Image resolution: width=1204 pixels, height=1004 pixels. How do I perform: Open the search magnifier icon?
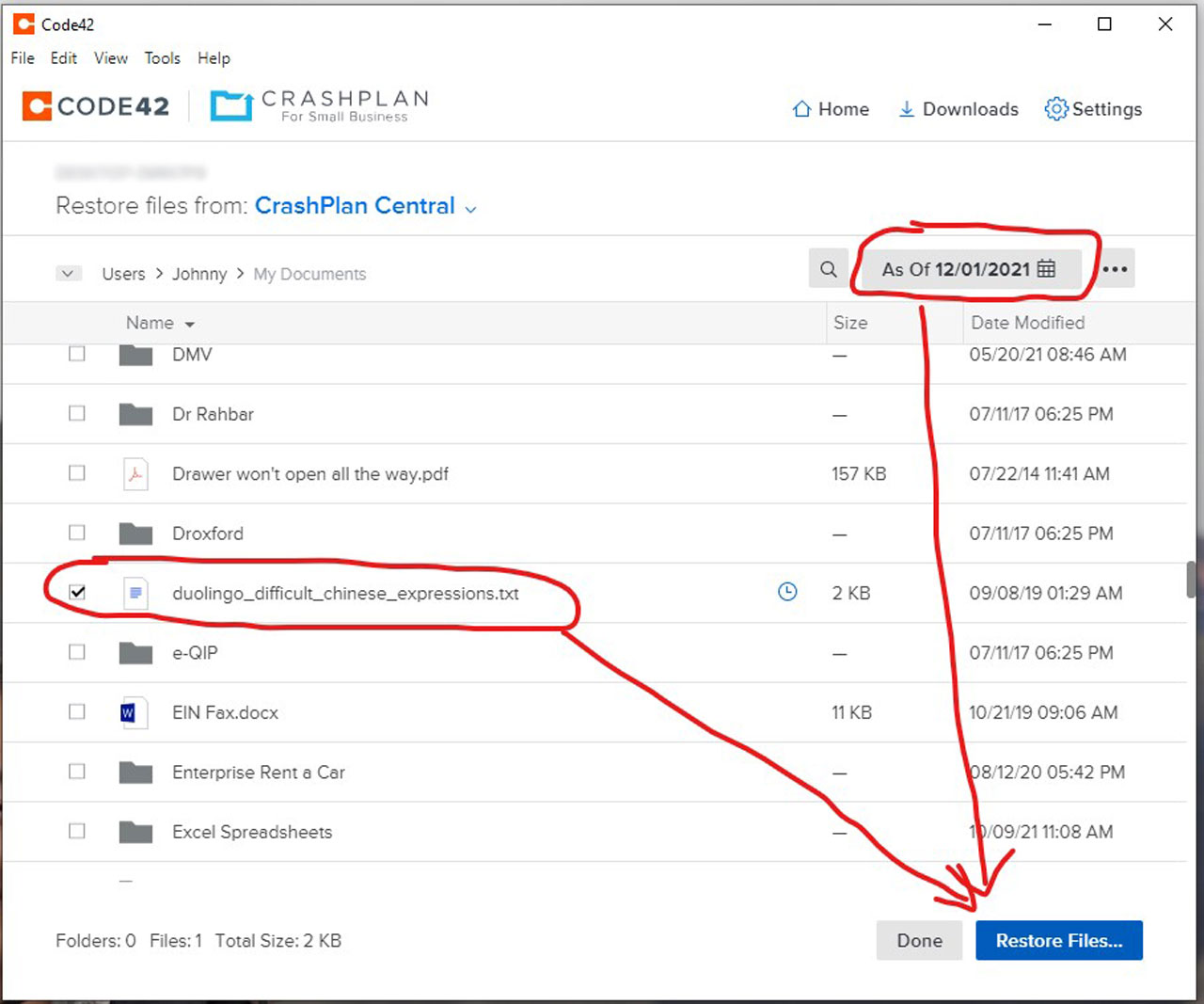829,269
